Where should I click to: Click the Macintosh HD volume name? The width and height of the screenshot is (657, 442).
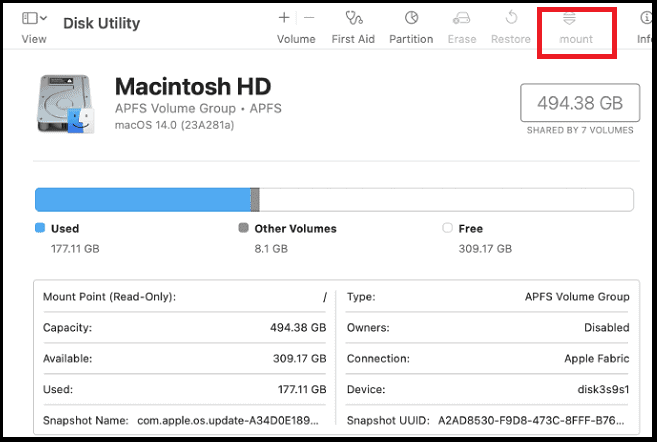(x=193, y=85)
